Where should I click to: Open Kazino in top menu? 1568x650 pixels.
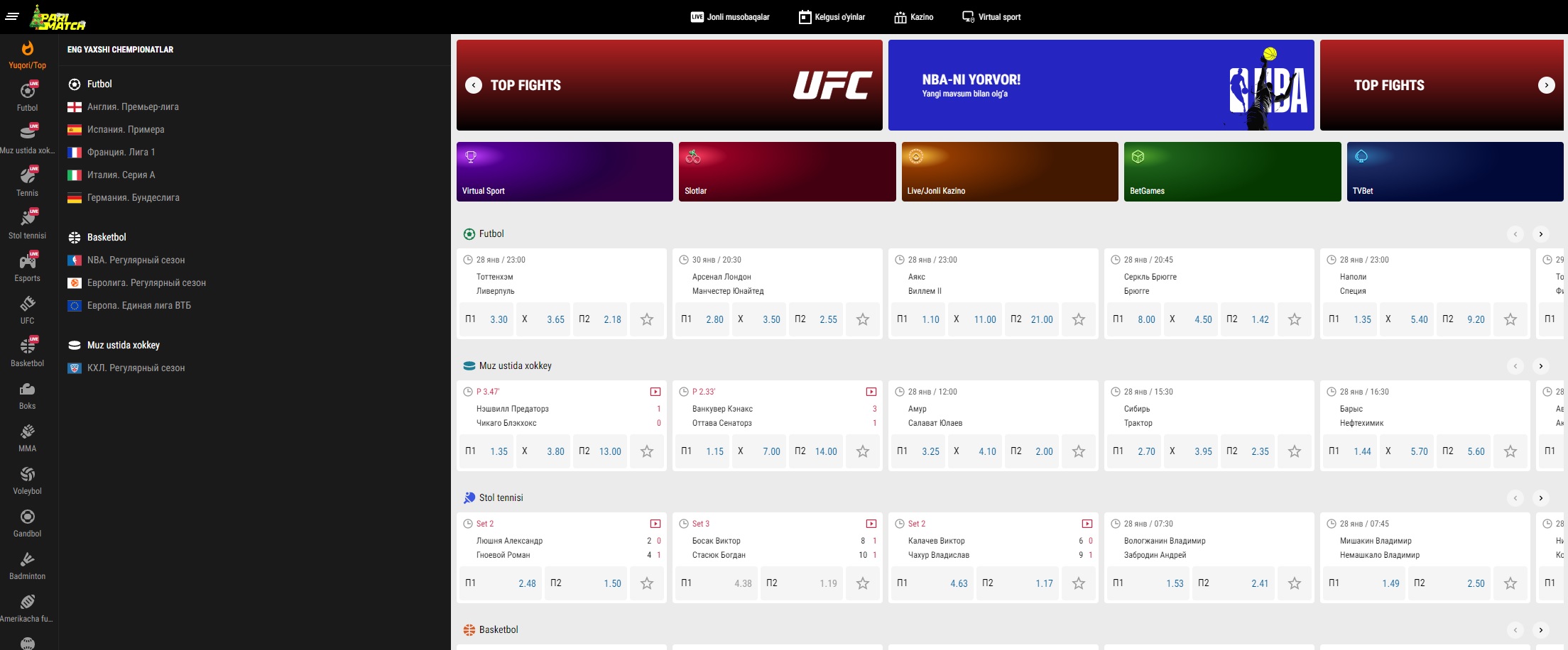(x=914, y=17)
